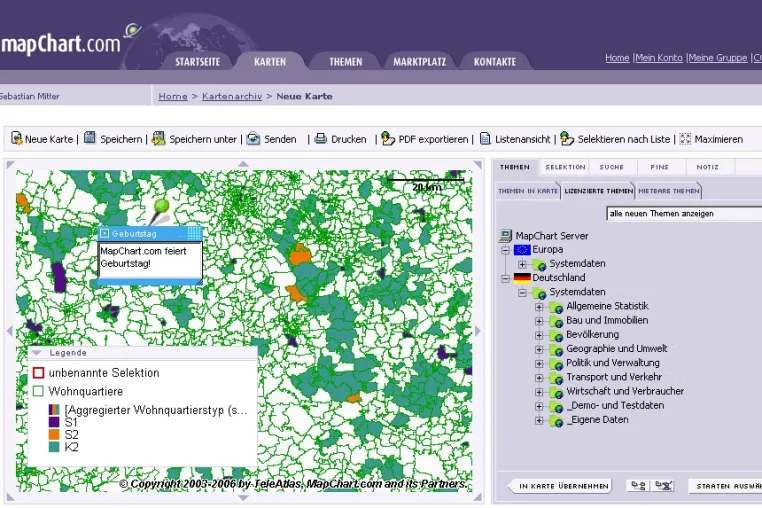The height and width of the screenshot is (508, 762).
Task: Click the Meine Gruppe link
Action: (x=718, y=58)
